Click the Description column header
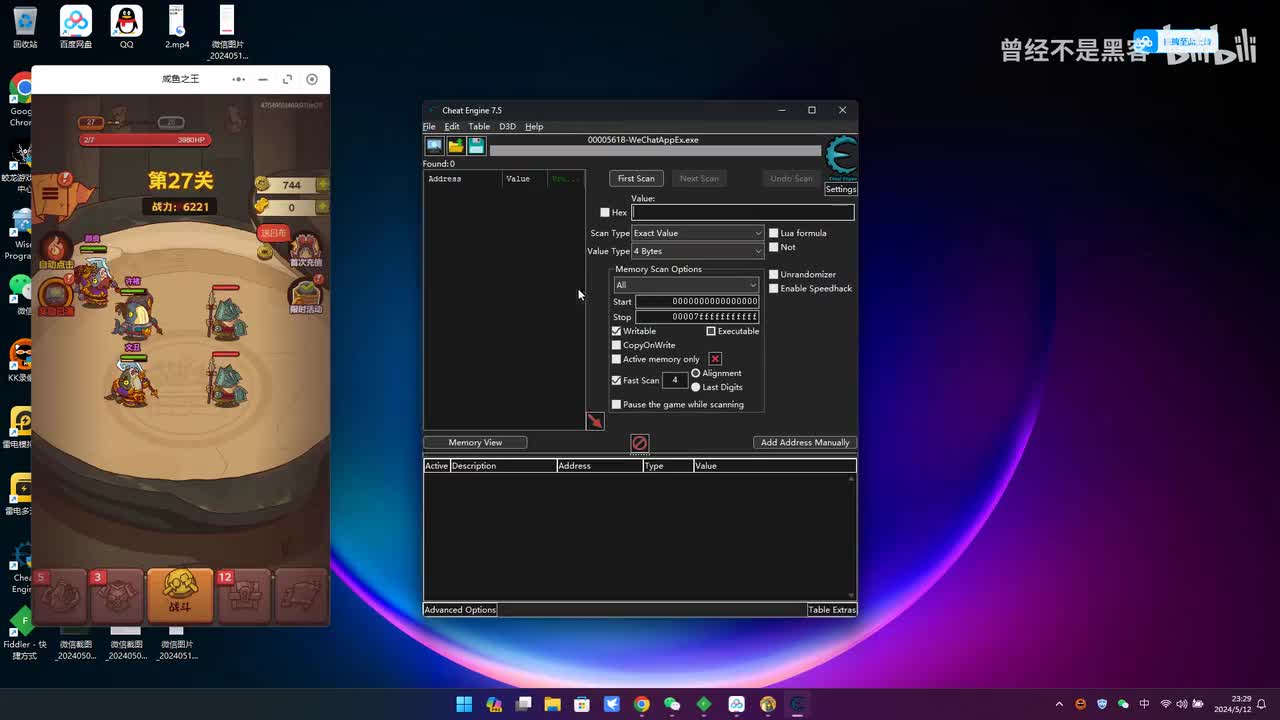This screenshot has height=720, width=1280. 503,466
